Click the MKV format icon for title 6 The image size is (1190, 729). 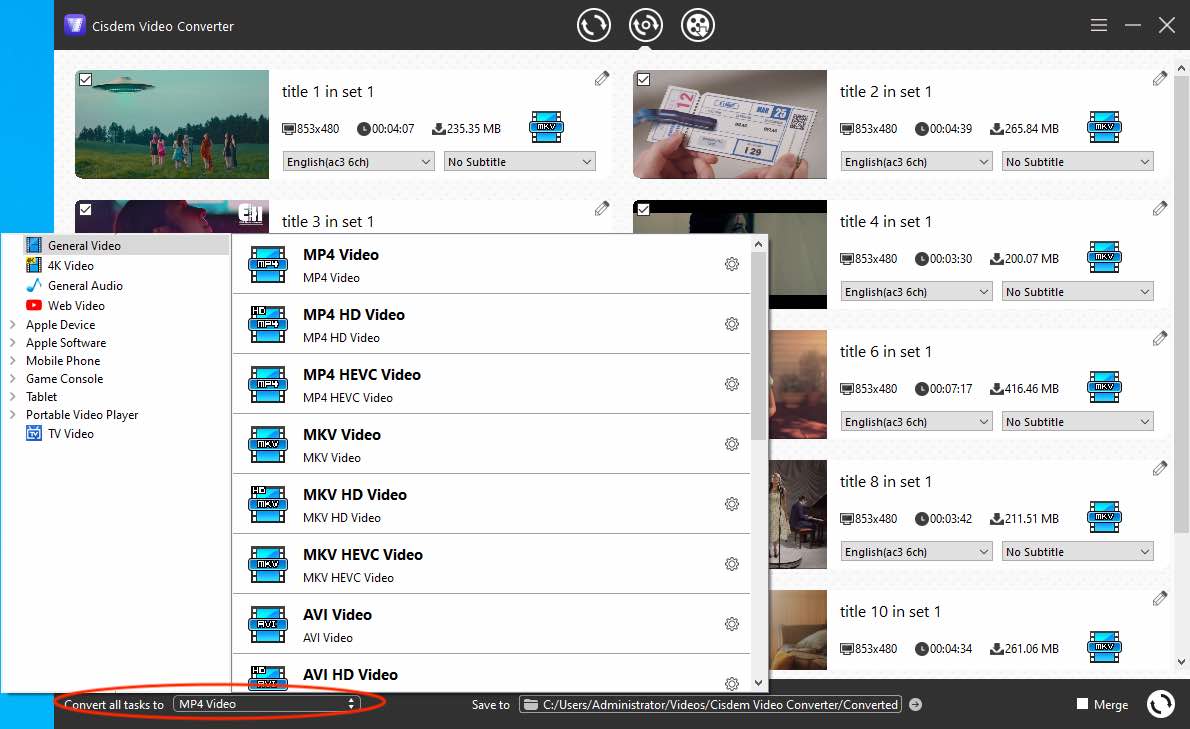pos(1104,387)
